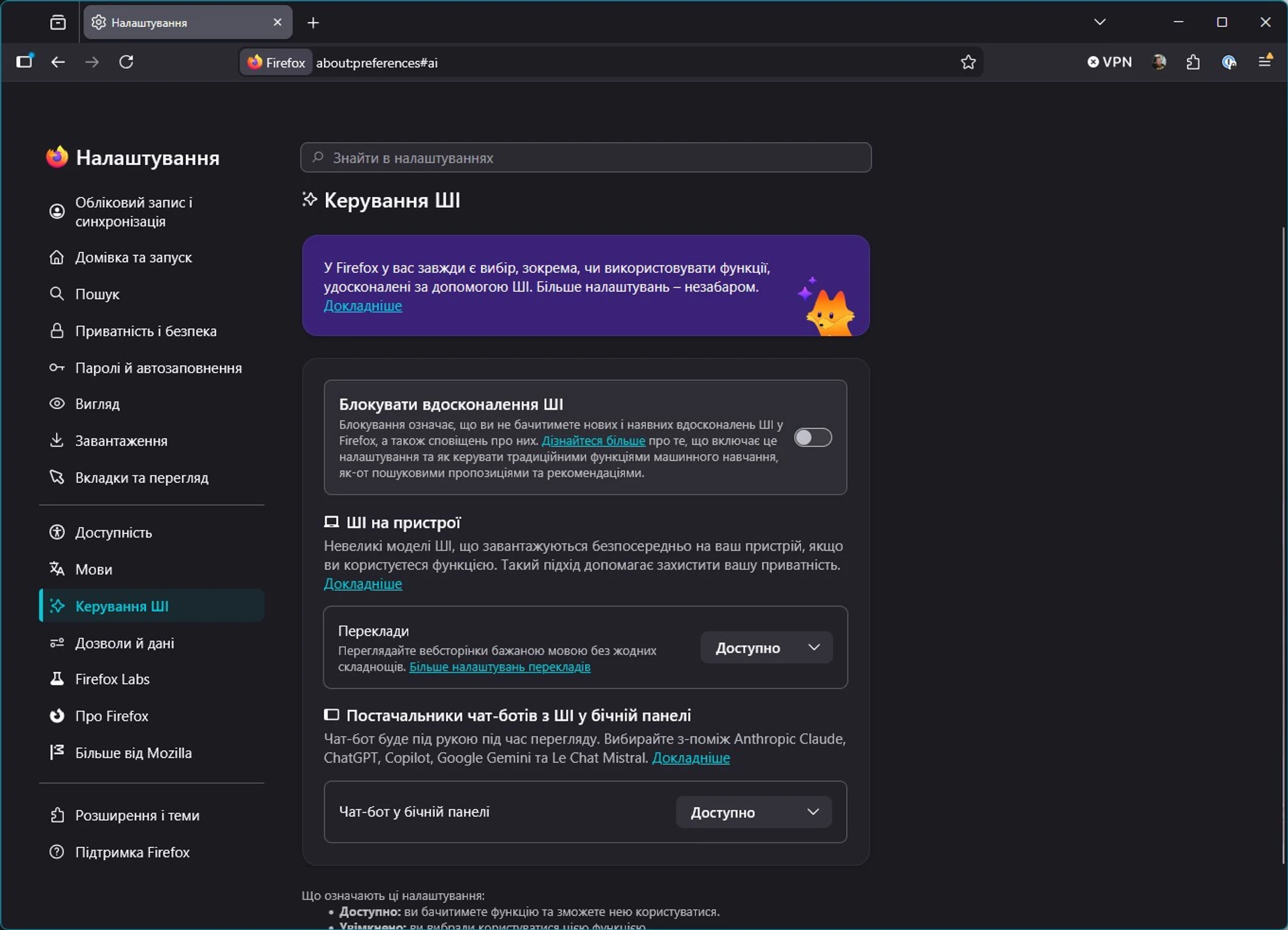Screen dimensions: 1288x930
Task: Open Докладніше link under ШІ на пристрої
Action: [x=363, y=584]
